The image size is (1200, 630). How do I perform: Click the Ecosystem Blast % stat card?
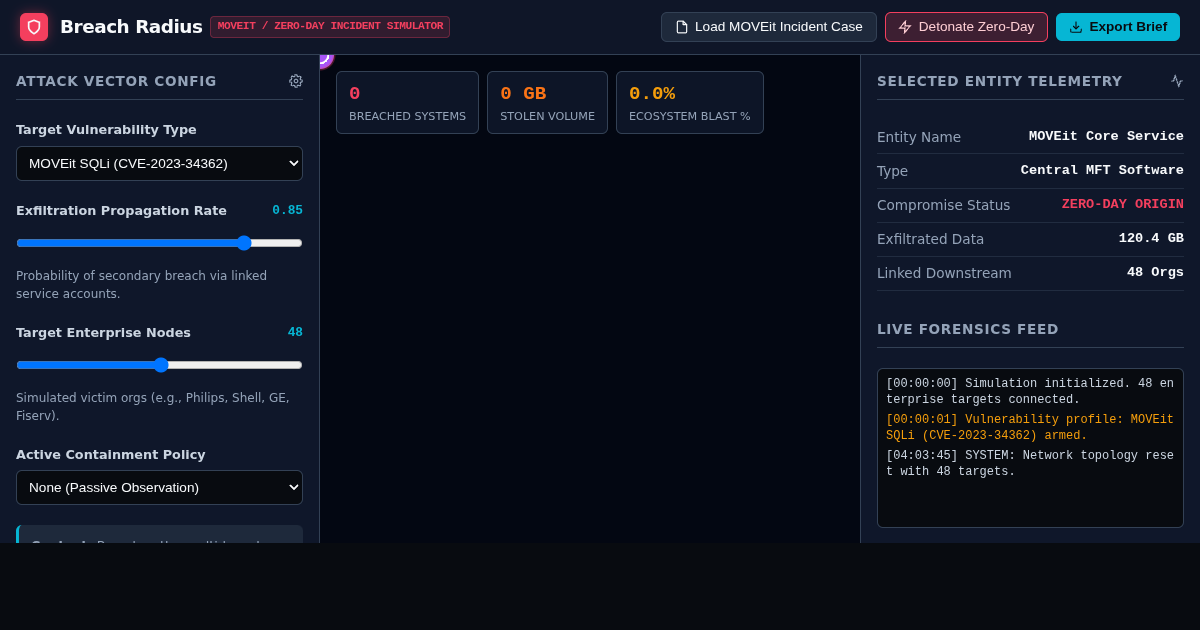coord(690,102)
